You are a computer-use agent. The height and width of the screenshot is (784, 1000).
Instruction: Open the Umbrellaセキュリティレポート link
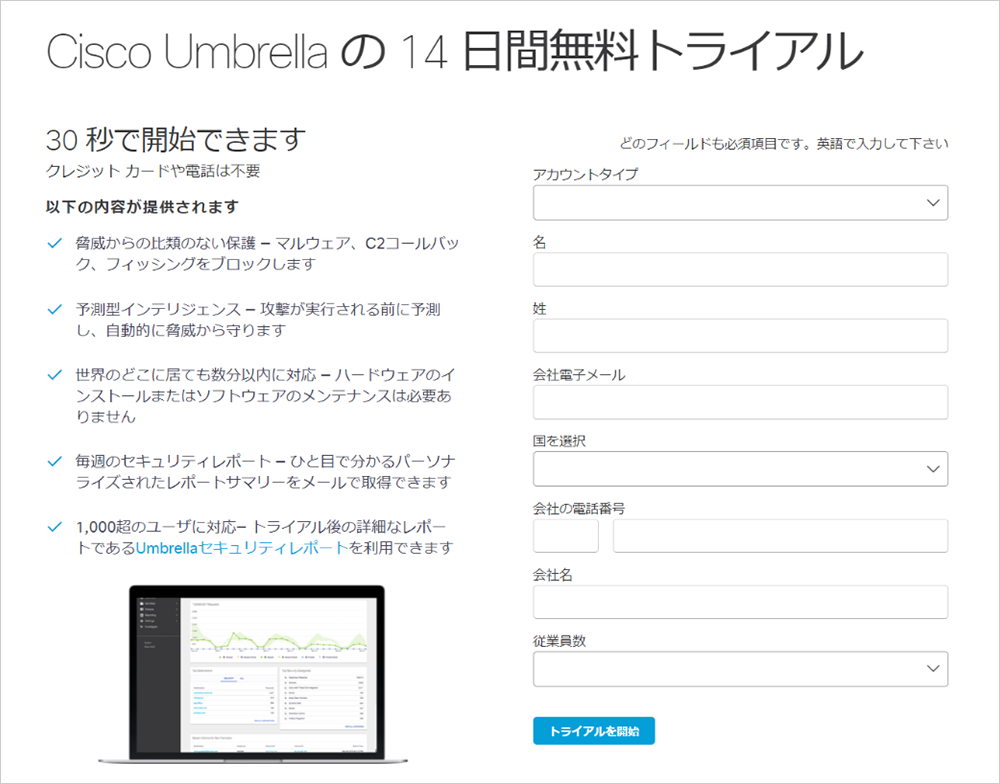[x=242, y=548]
